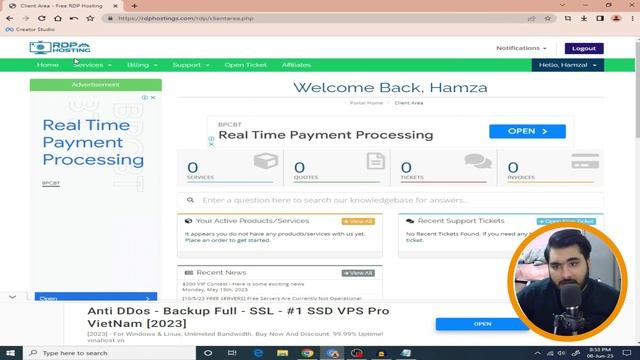Open the Windows notification center
640x360 pixels.
click(x=627, y=353)
